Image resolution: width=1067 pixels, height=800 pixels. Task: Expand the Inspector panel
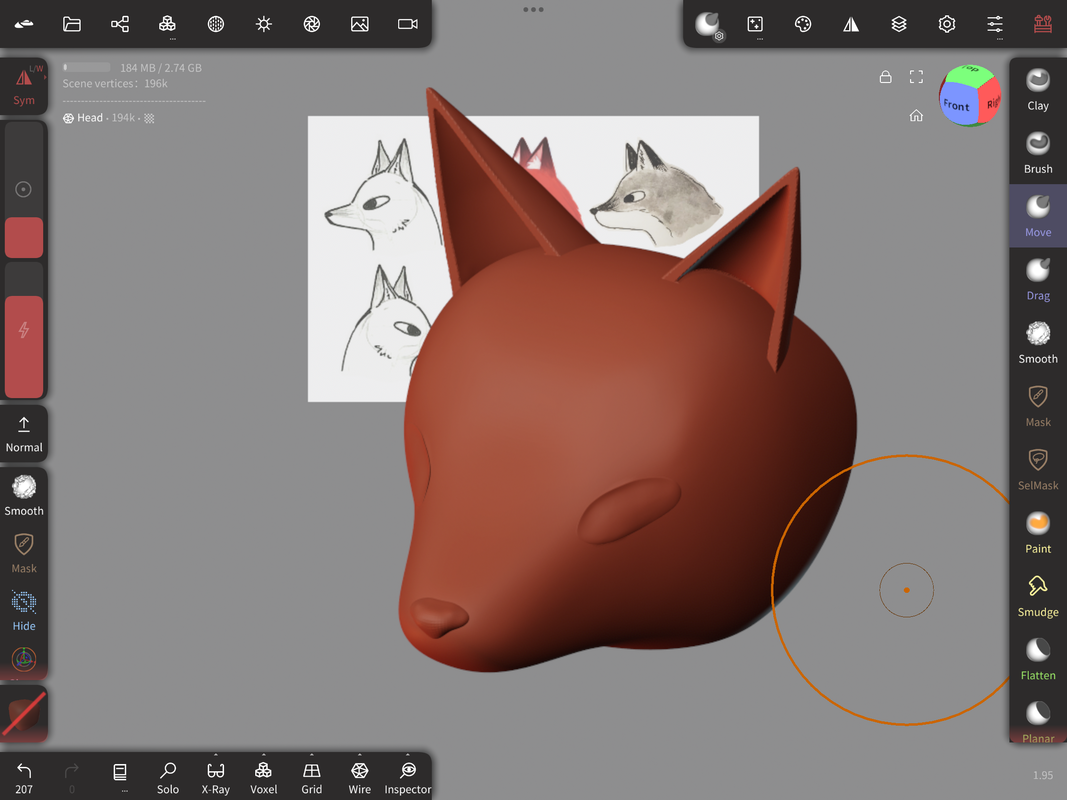(408, 776)
